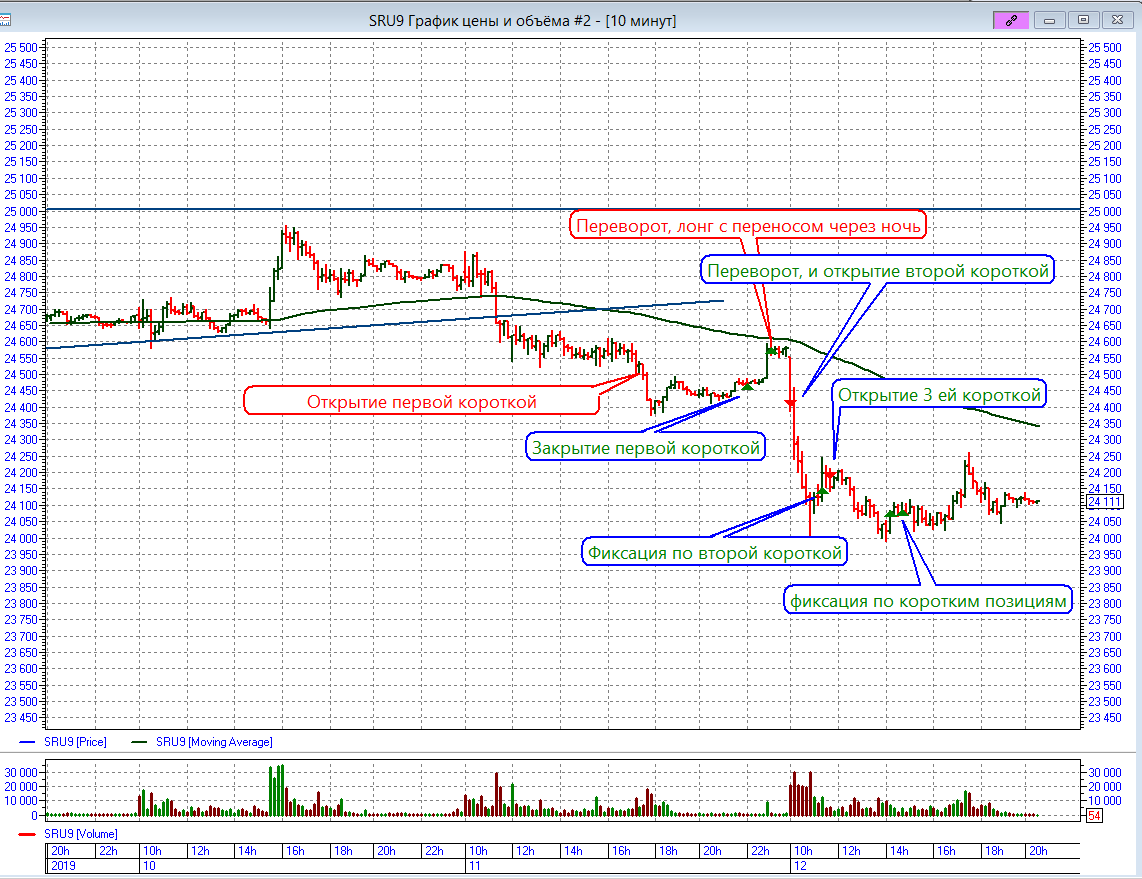This screenshot has height=879, width=1142.
Task: Click the green line marker beside Moving Average
Action: coord(140,742)
